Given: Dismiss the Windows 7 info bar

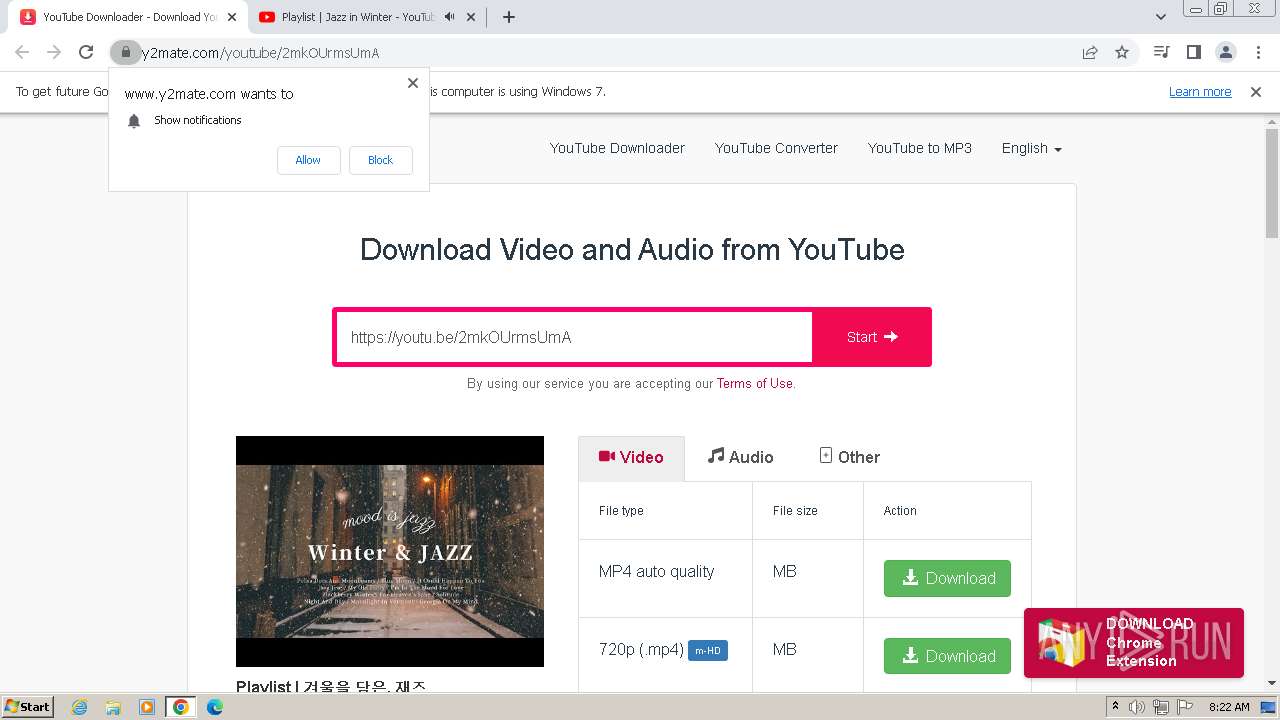Looking at the screenshot, I should coord(1256,91).
